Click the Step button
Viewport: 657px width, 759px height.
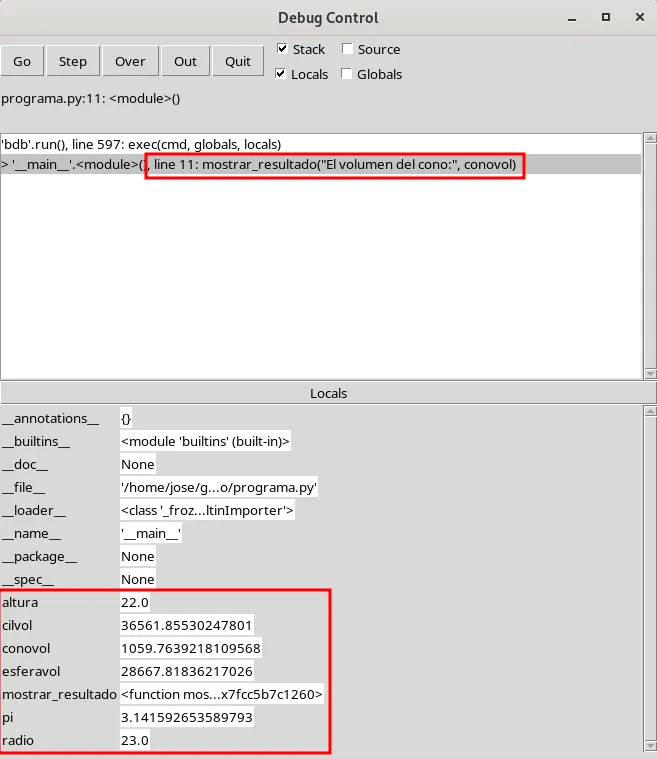coord(73,61)
